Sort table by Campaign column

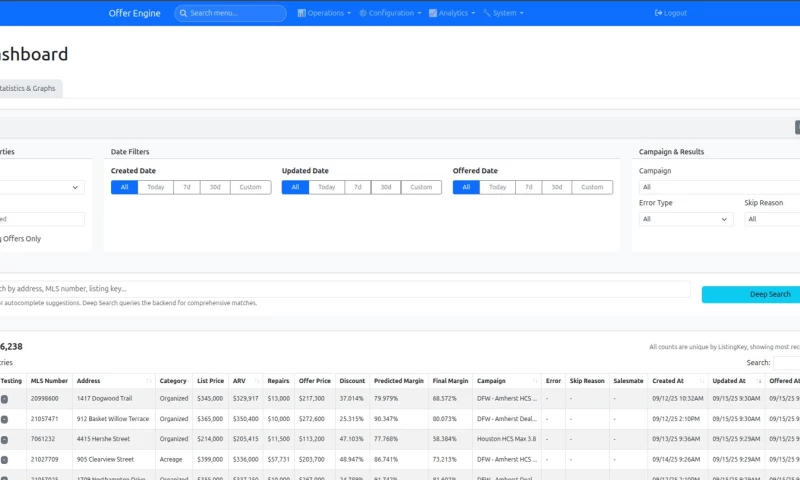pos(507,381)
